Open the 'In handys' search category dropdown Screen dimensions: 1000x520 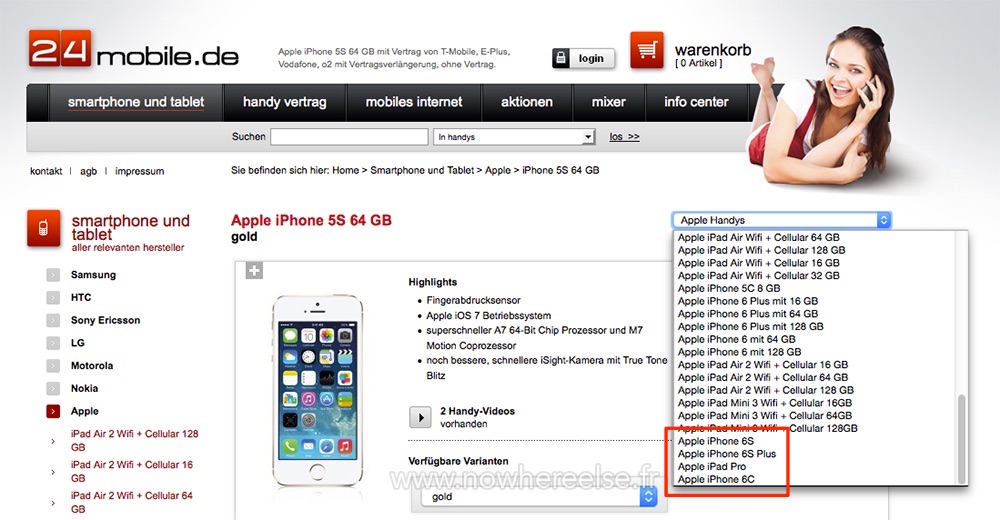[514, 137]
